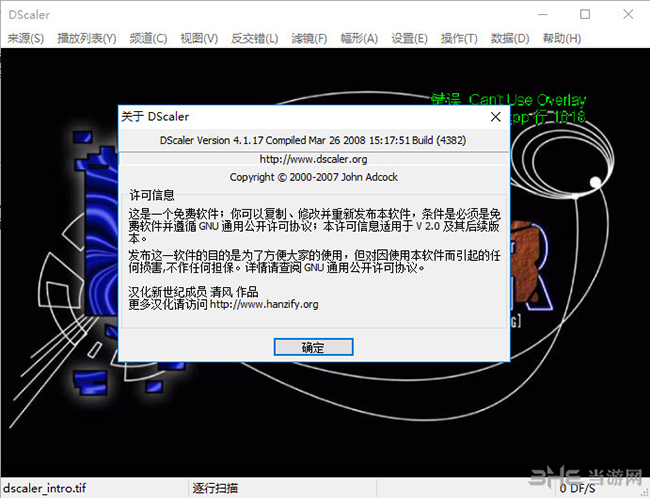This screenshot has width=650, height=498.
Task: Close the DScaler main window
Action: tap(628, 15)
